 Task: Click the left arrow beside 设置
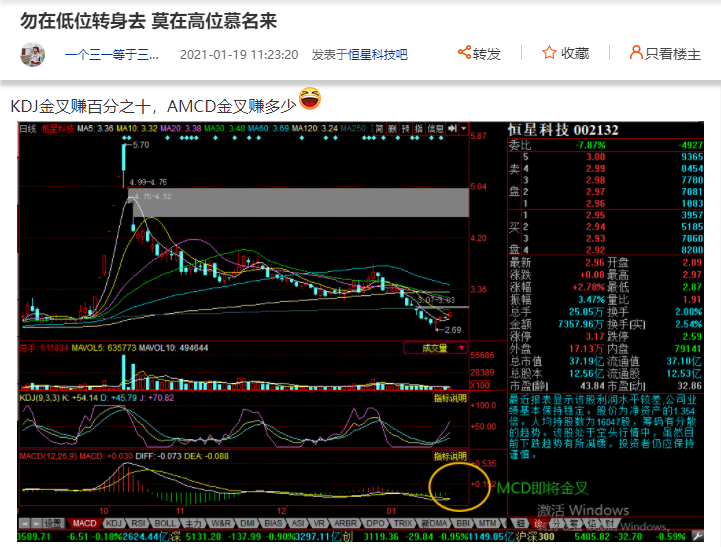[x=25, y=523]
